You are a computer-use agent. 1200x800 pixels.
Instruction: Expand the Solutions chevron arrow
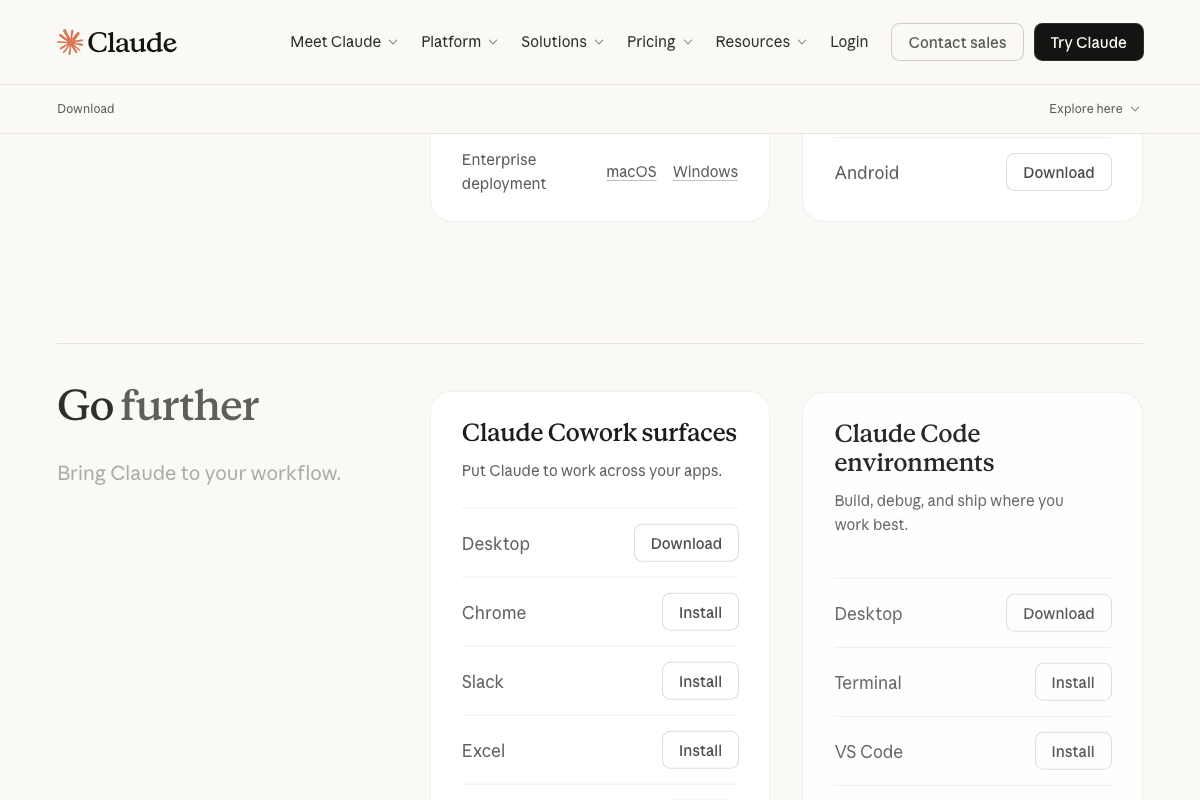tap(599, 42)
